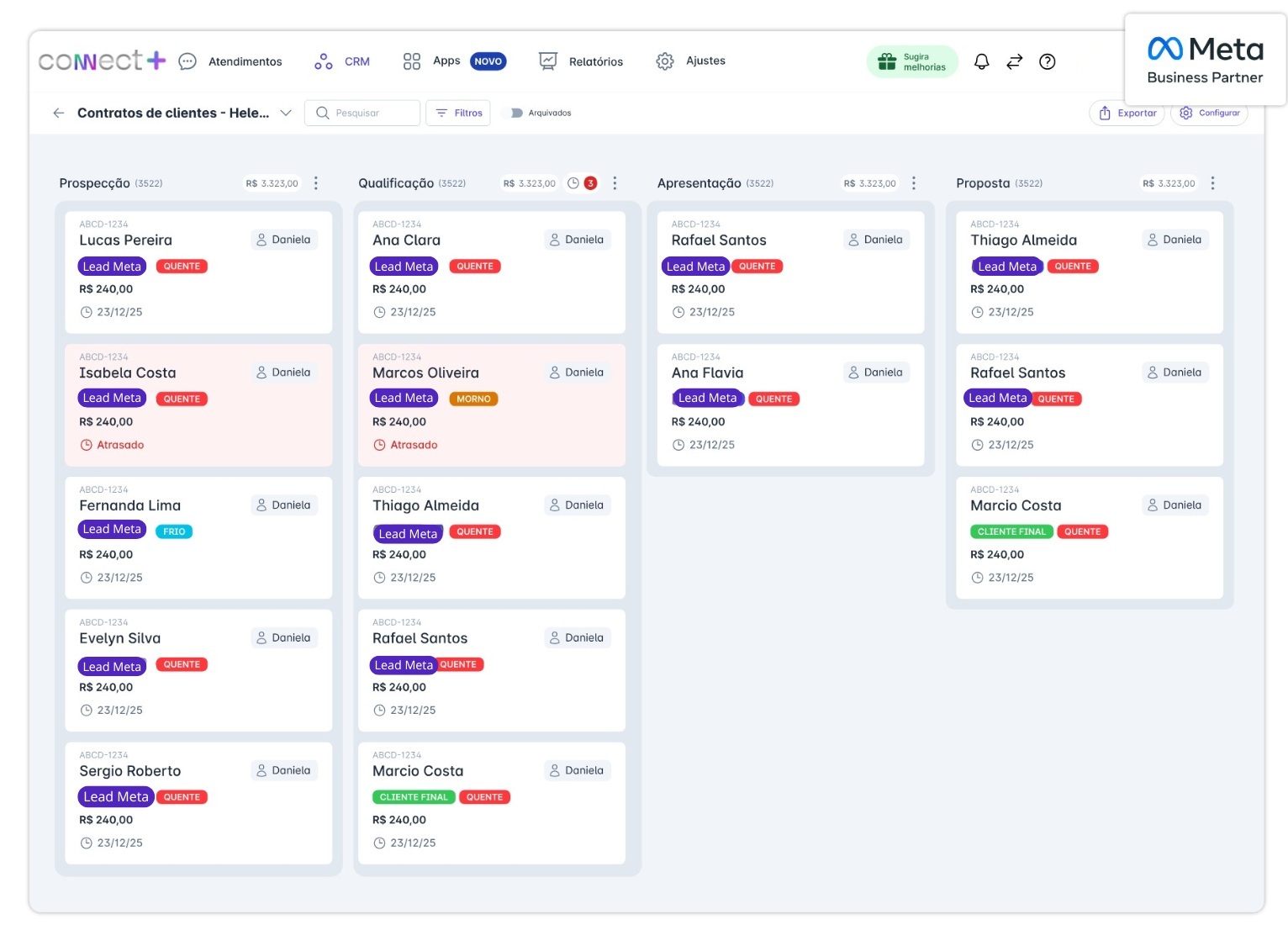The width and height of the screenshot is (1288, 946).
Task: Click the Connect+ logo
Action: click(102, 61)
